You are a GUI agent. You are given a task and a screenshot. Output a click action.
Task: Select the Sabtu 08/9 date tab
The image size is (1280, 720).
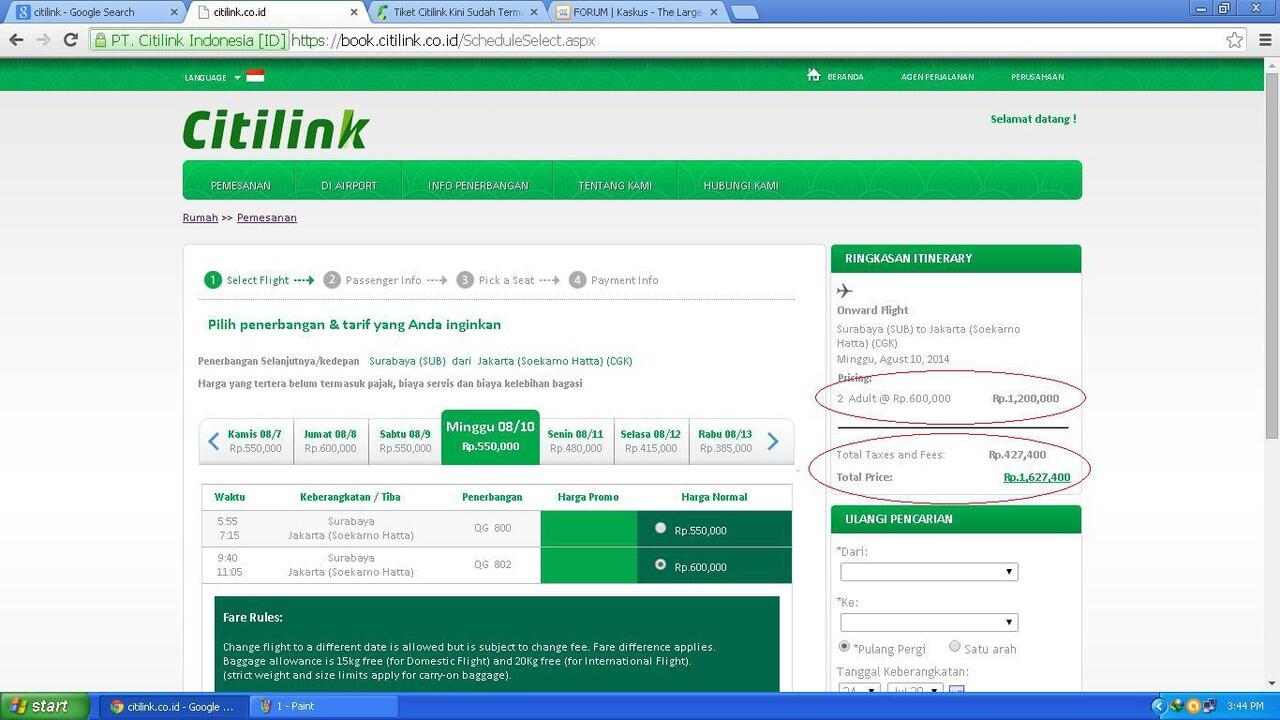click(405, 441)
